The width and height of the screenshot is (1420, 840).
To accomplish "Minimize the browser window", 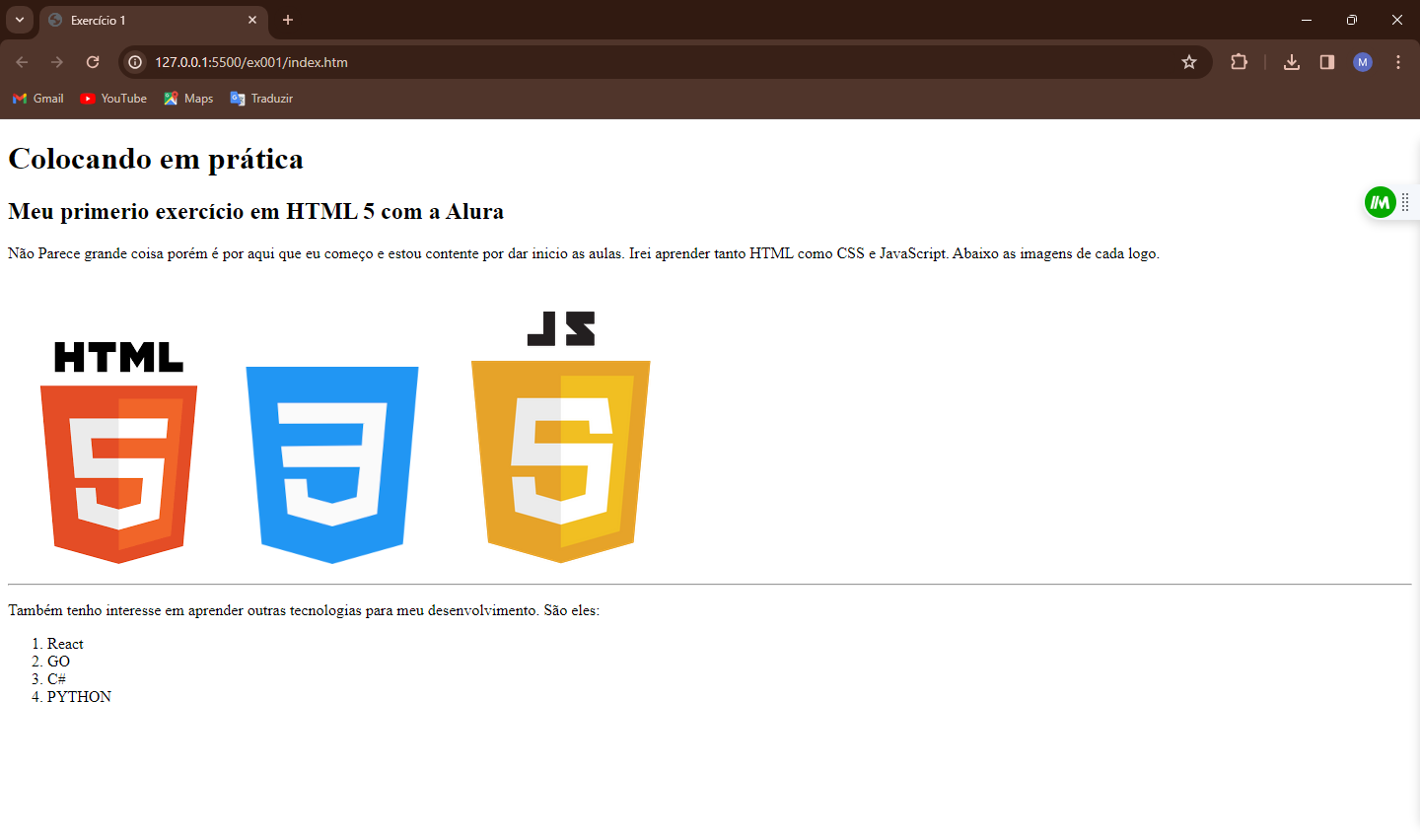I will pos(1307,20).
